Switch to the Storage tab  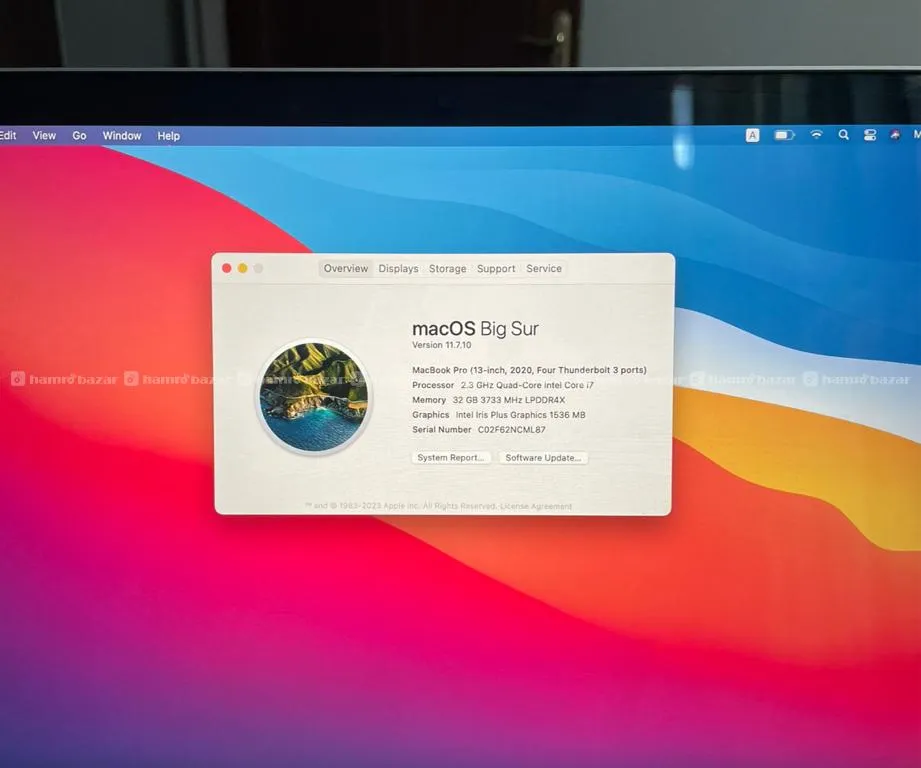click(x=447, y=269)
